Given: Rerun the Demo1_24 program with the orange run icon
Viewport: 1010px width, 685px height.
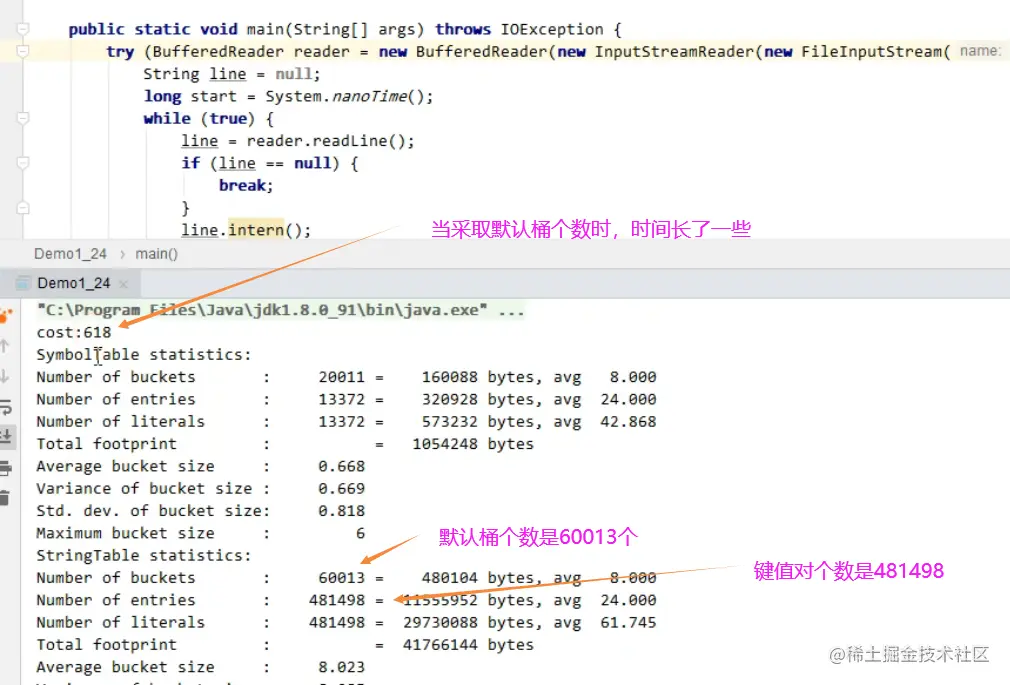Looking at the screenshot, I should pos(5,316).
